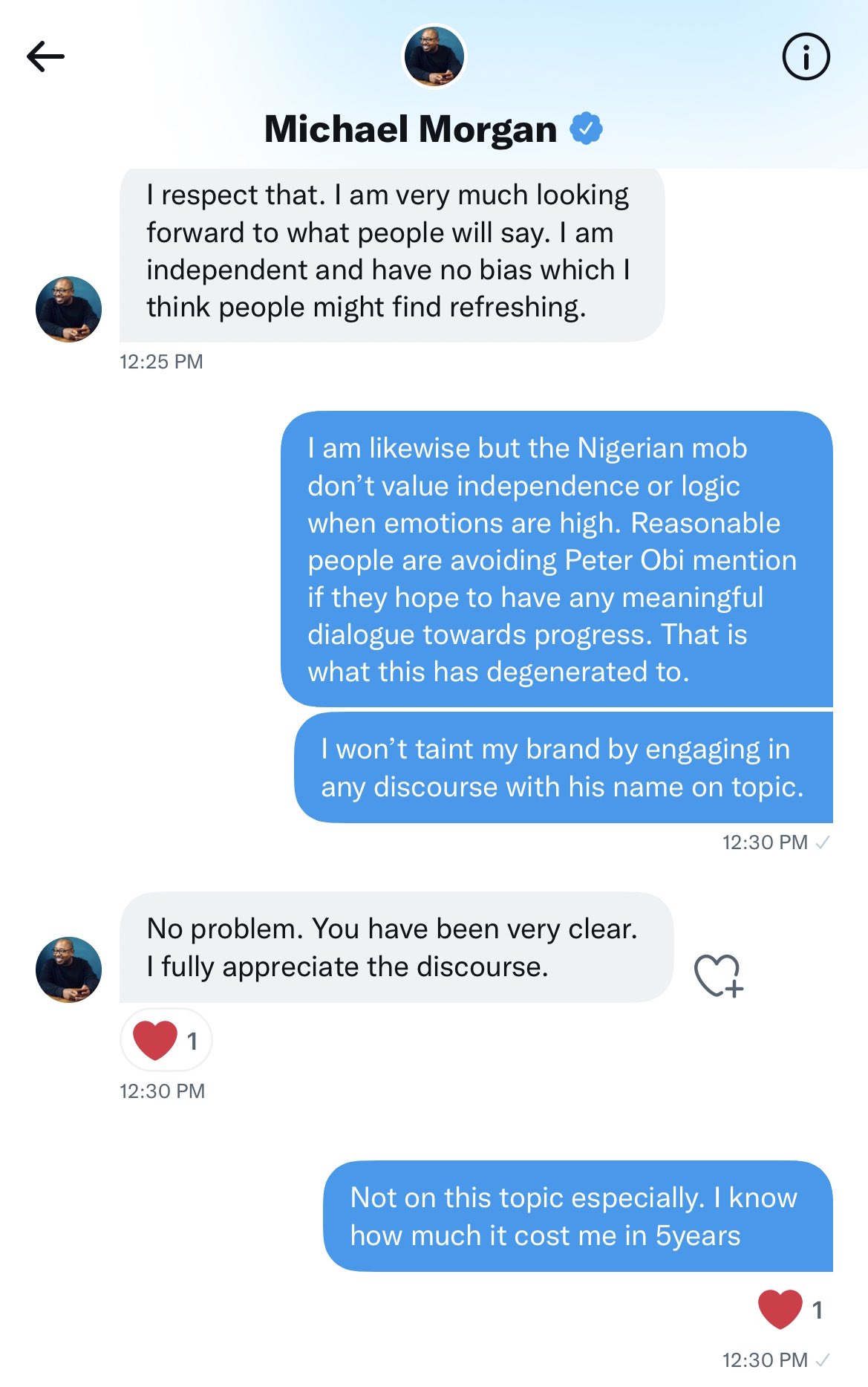The image size is (868, 1387).
Task: Tap the avatar beside "I respect that" message
Action: tap(68, 309)
